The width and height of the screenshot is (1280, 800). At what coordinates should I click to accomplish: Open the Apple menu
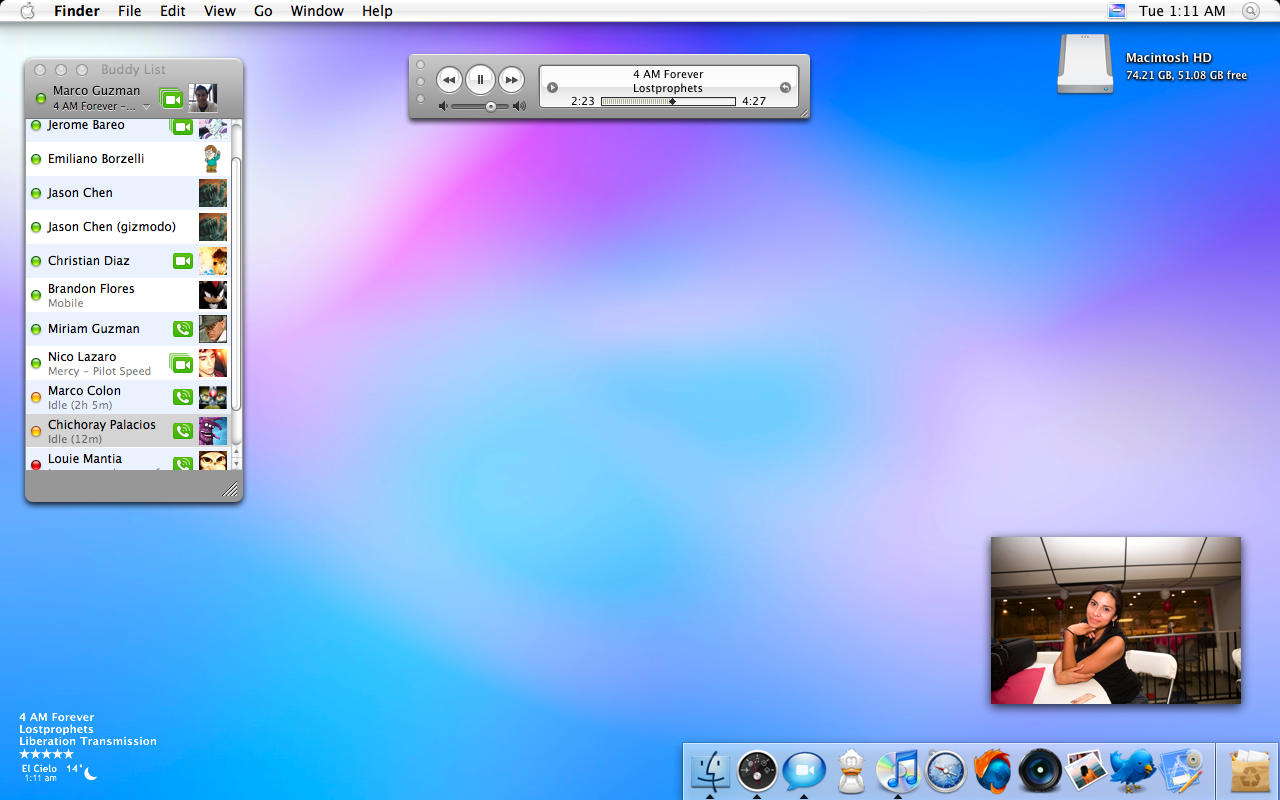click(27, 11)
